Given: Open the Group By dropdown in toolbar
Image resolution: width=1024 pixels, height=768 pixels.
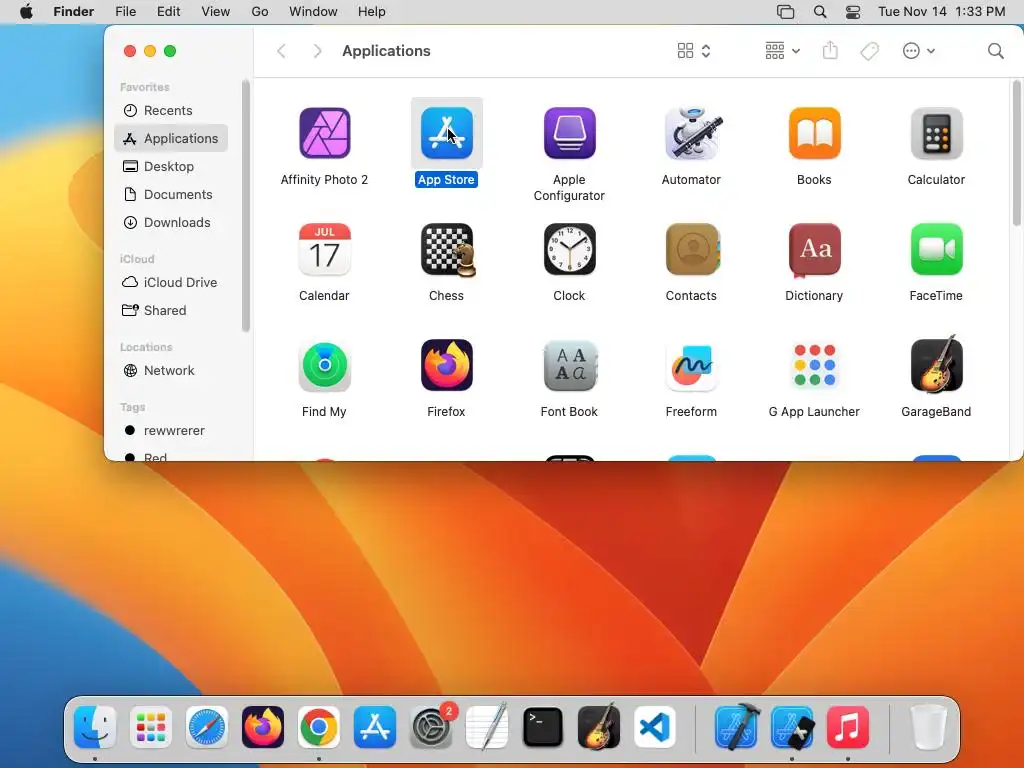Looking at the screenshot, I should coord(782,51).
